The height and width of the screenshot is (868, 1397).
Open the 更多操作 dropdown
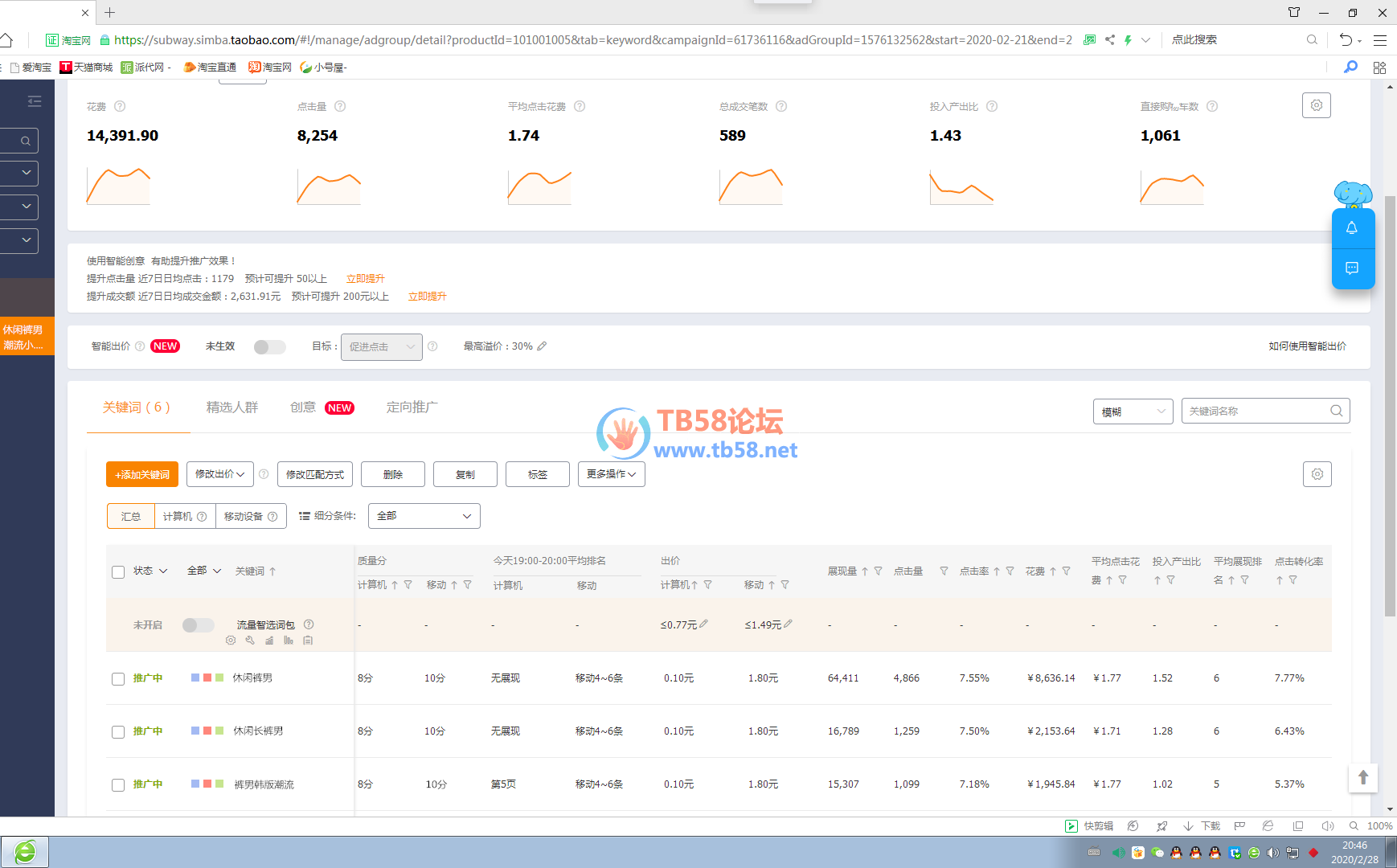[611, 474]
